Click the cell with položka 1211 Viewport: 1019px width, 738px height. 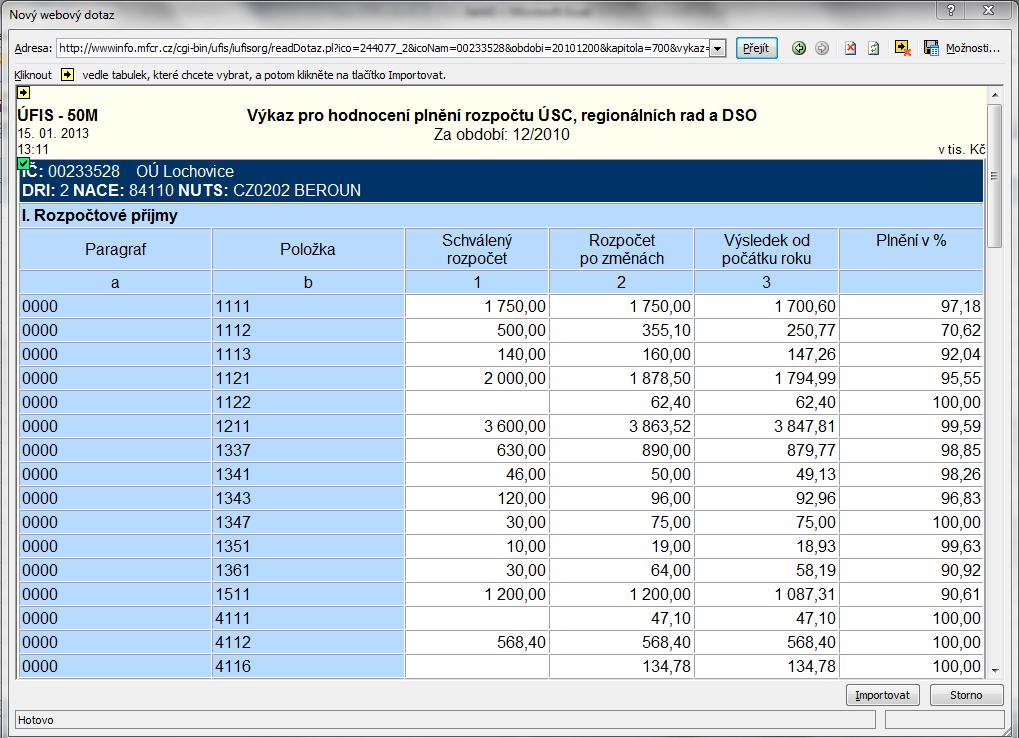[308, 426]
